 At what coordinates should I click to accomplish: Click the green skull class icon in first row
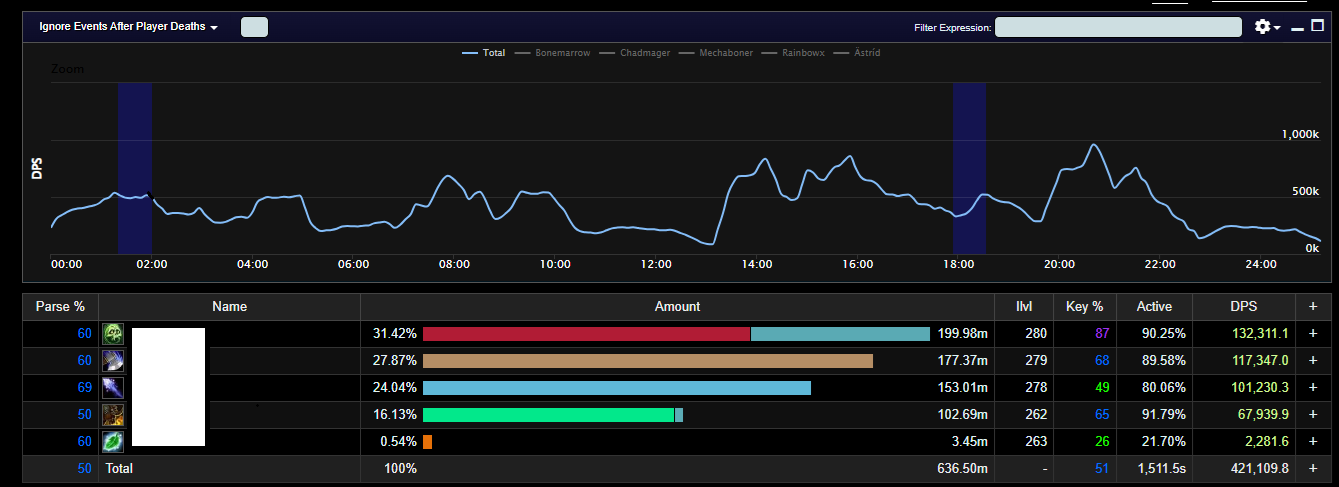113,334
